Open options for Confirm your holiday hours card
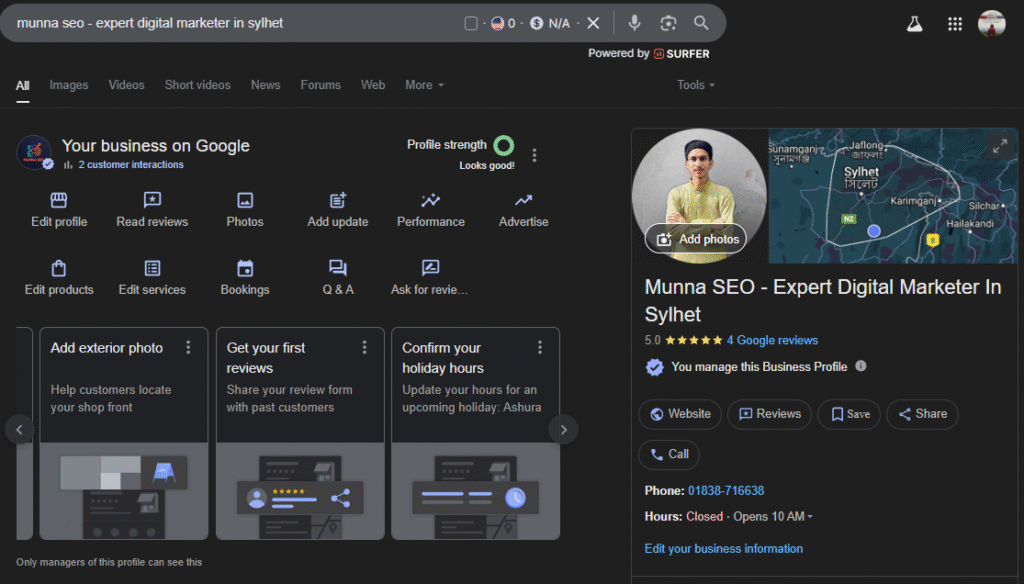Image resolution: width=1024 pixels, height=584 pixels. [540, 348]
